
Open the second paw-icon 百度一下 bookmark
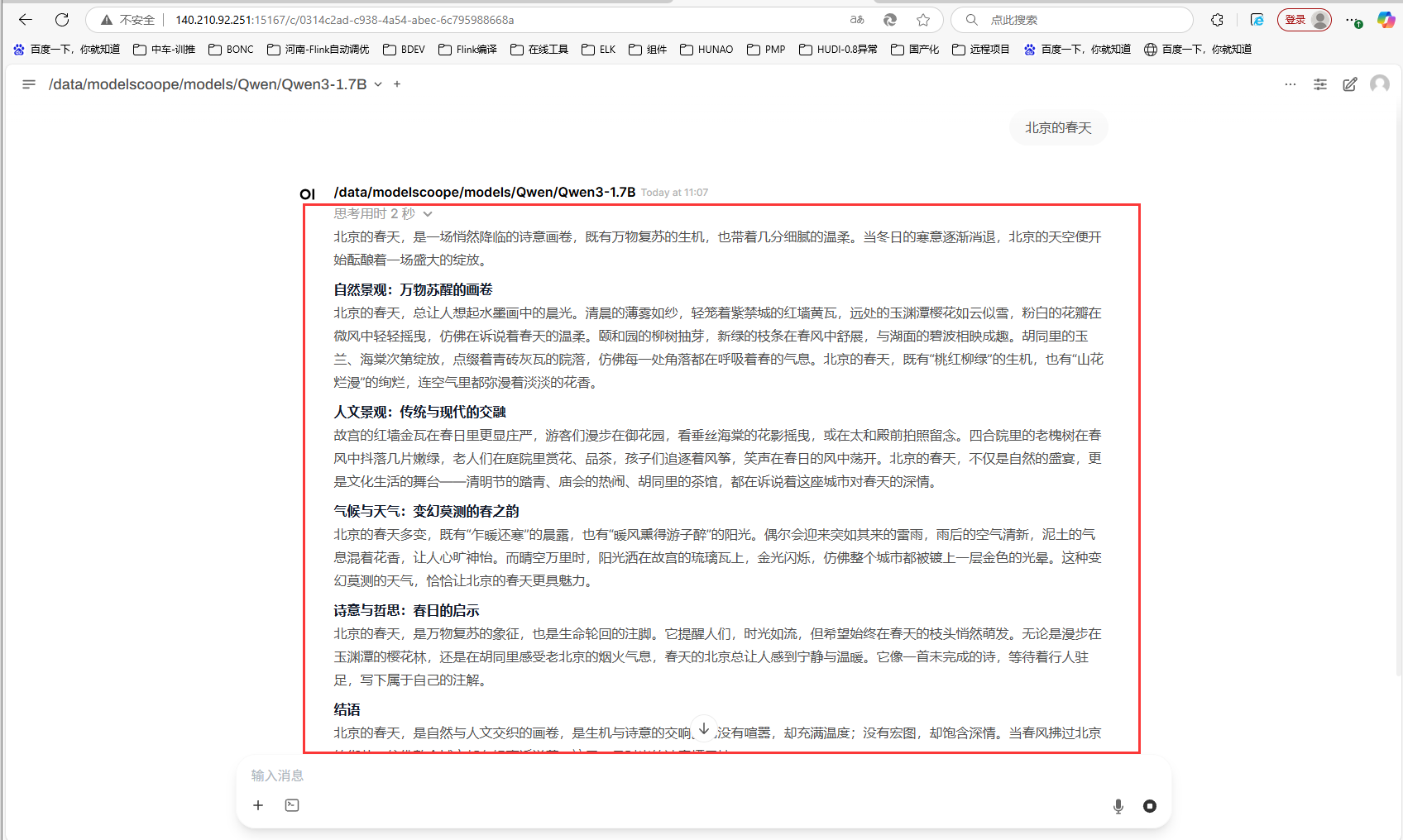[1077, 50]
